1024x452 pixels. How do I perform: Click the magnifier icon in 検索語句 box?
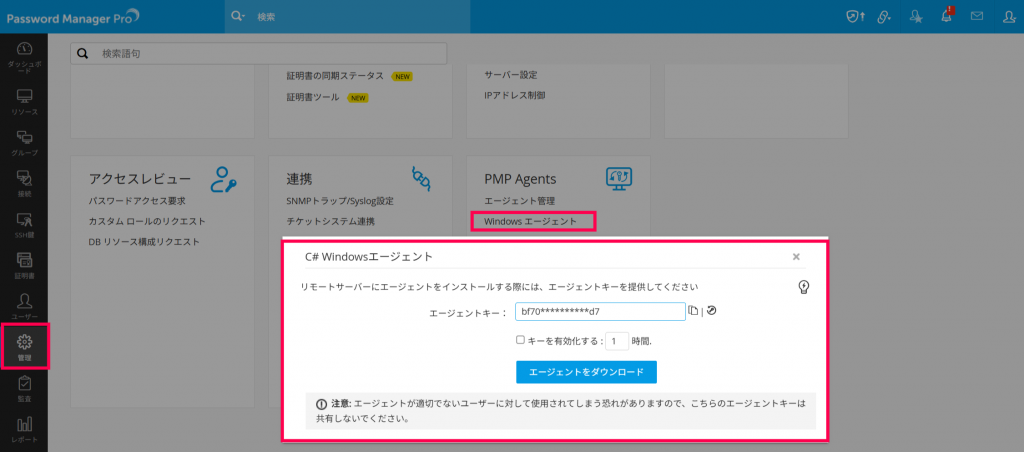coord(83,54)
